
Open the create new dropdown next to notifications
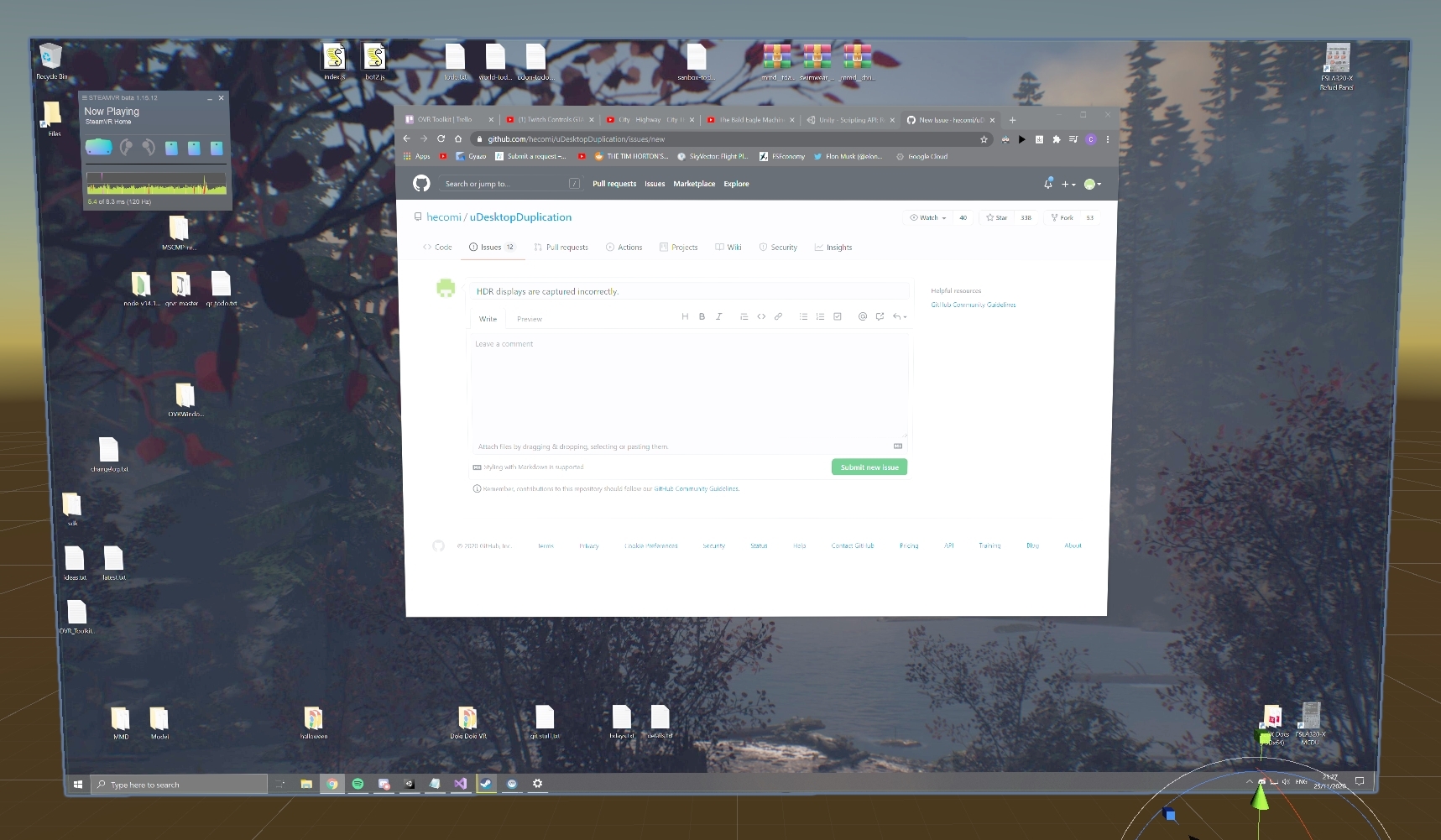click(1067, 184)
